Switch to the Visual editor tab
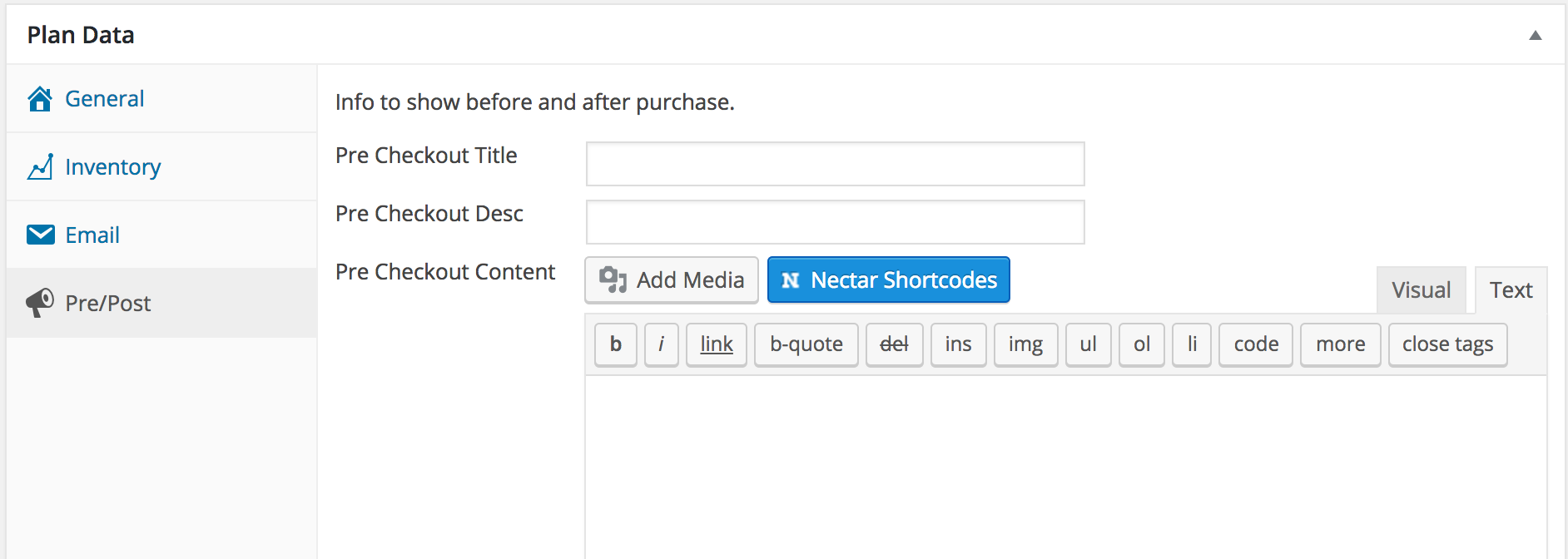1568x559 pixels. [1421, 290]
